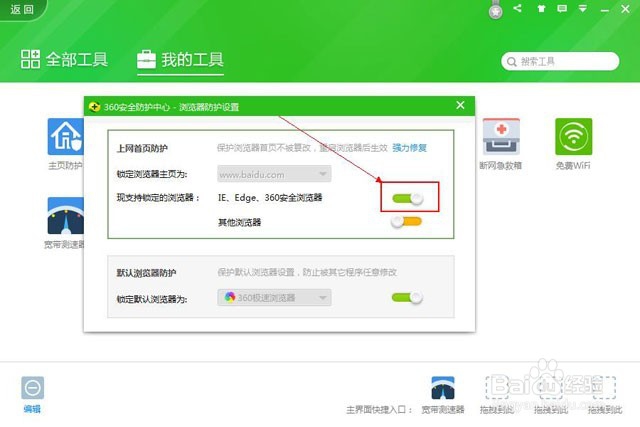Open the main menu dropdown icon
Viewport: 640px width, 427px height.
[582, 9]
